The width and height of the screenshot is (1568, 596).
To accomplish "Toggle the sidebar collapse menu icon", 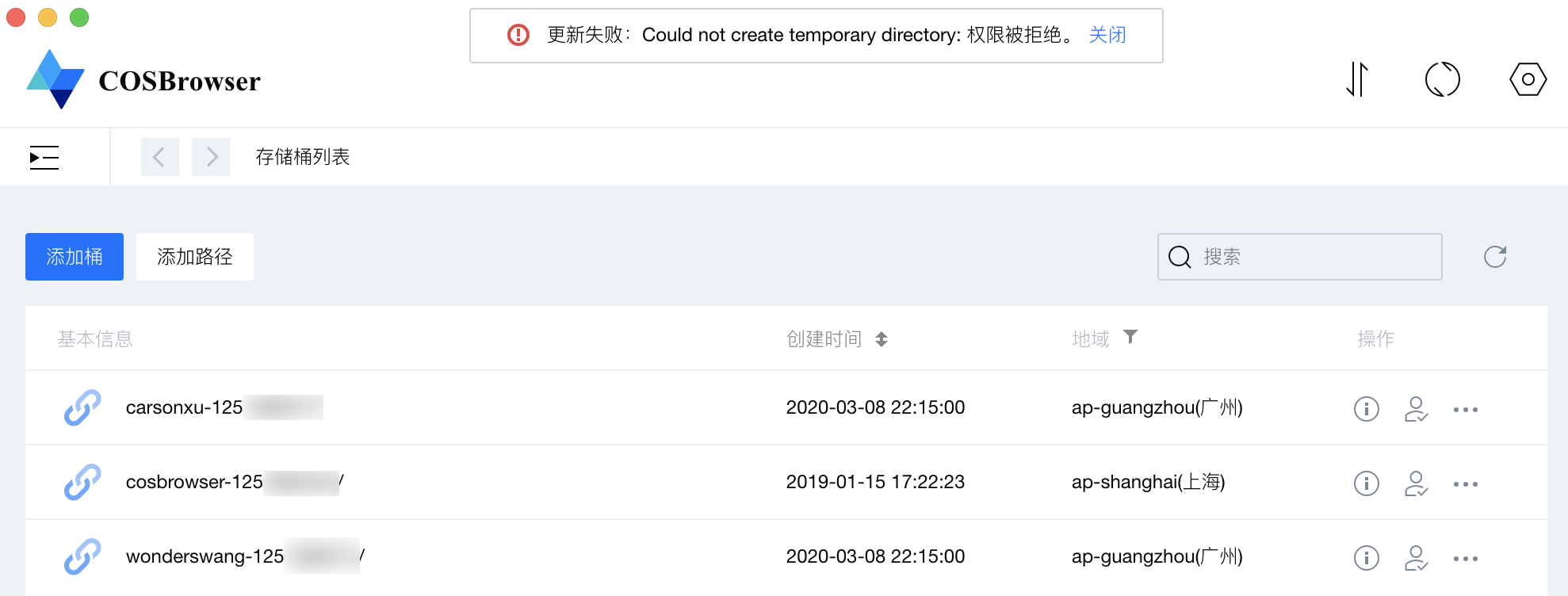I will [x=44, y=157].
